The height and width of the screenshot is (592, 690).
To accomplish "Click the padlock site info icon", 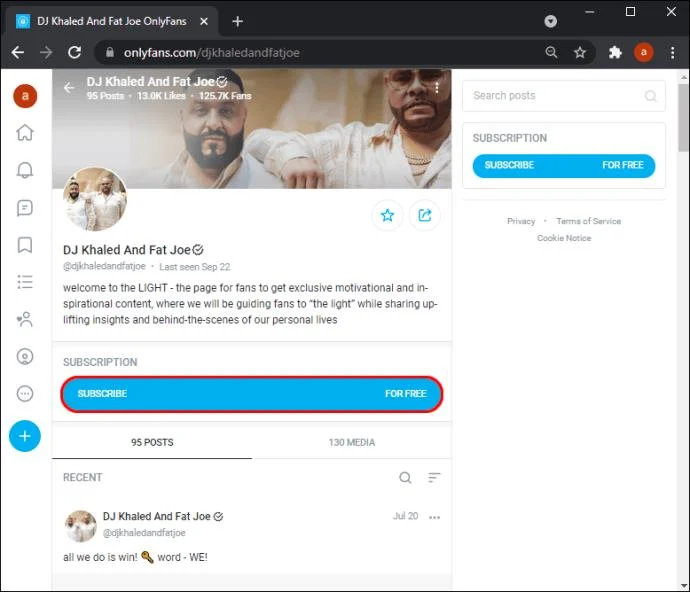I will [110, 52].
